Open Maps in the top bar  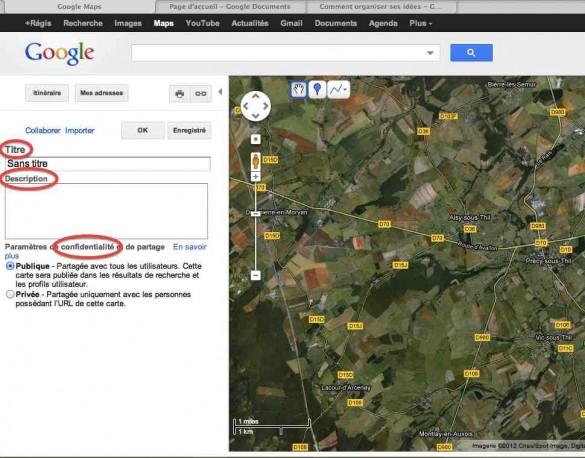click(163, 23)
